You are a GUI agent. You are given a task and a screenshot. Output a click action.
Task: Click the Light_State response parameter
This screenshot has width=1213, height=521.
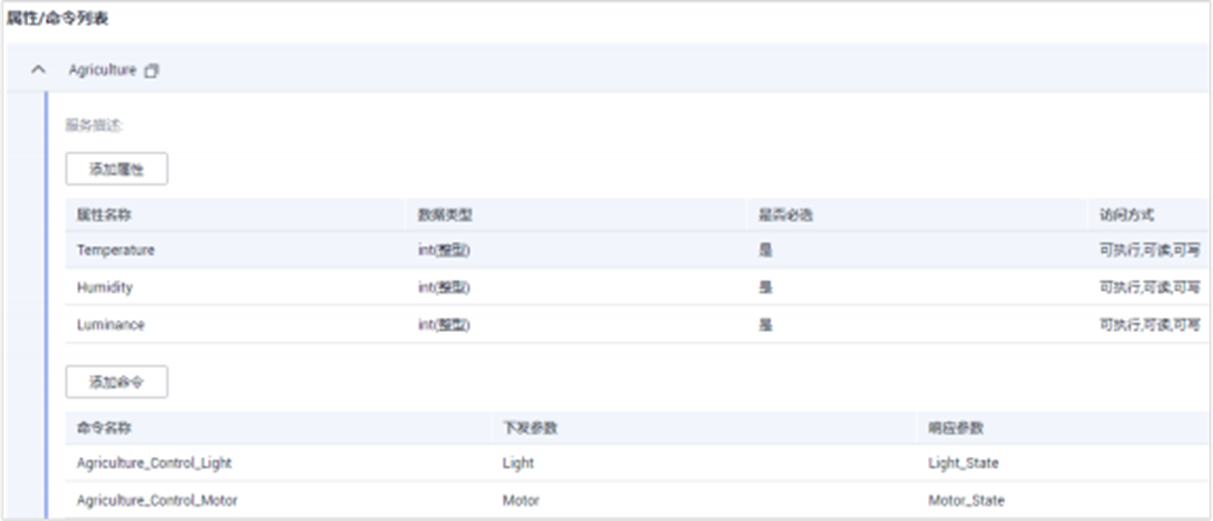click(963, 463)
